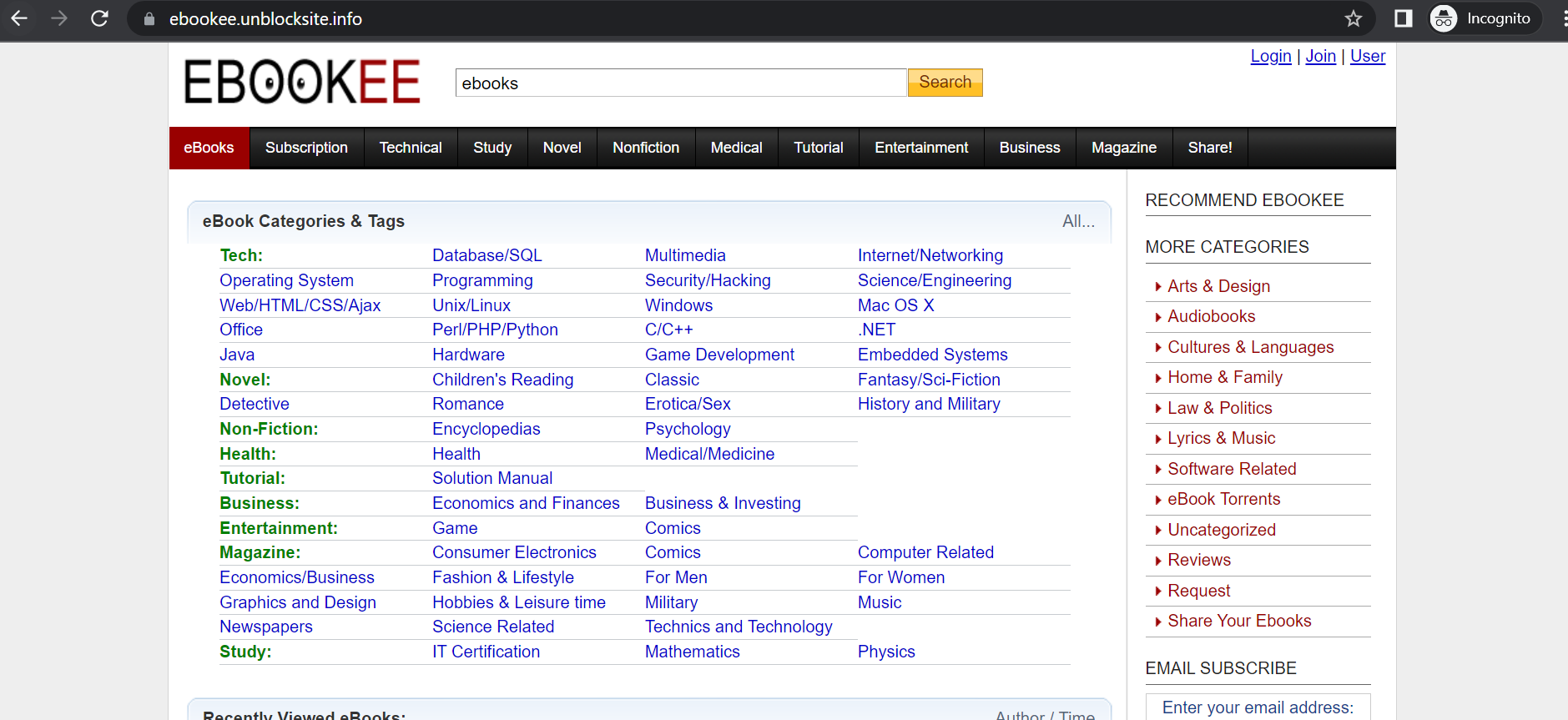Click the EBOOKEE logo
This screenshot has height=720, width=1568.
coord(302,82)
